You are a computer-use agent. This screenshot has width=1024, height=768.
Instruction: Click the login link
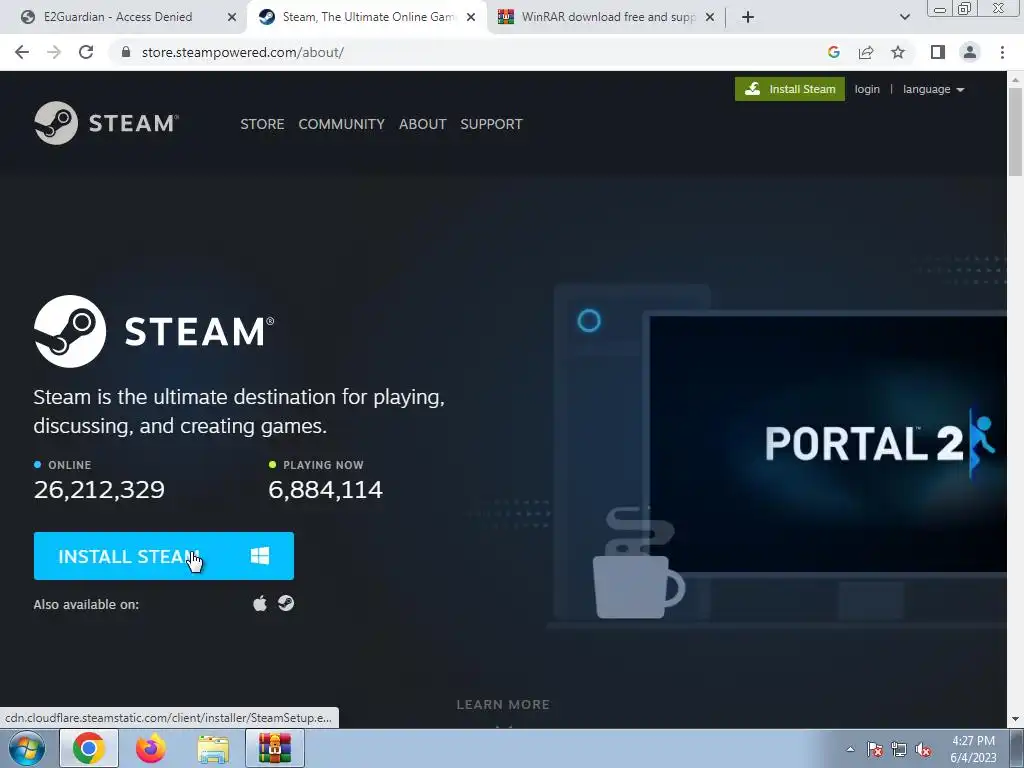pos(867,89)
